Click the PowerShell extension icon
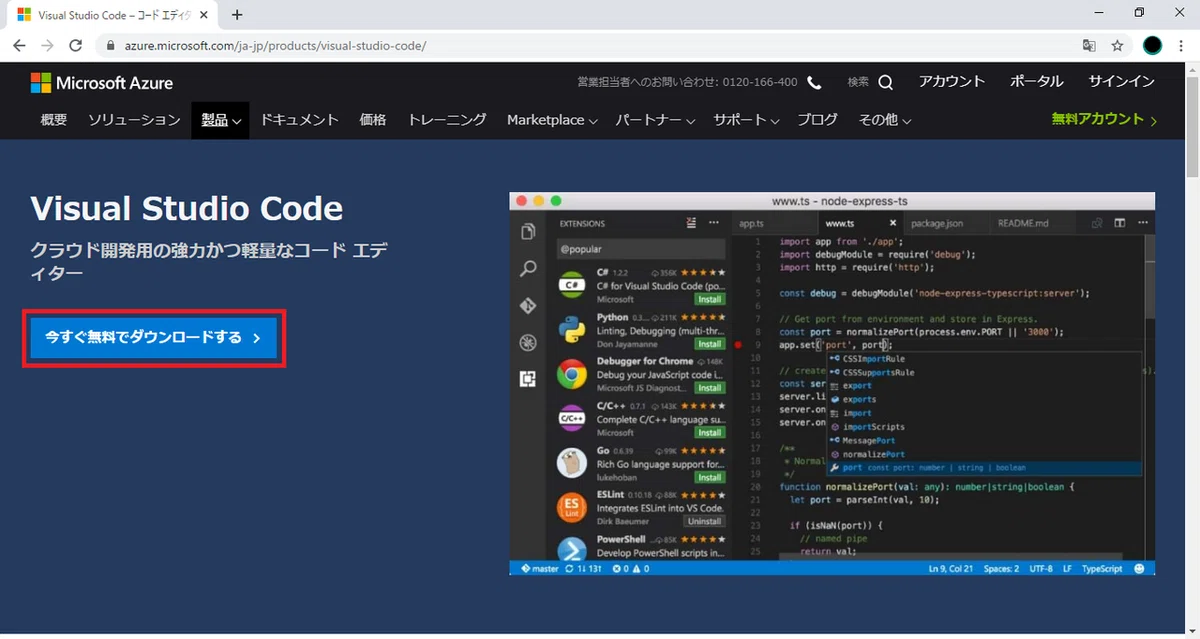The image size is (1200, 639). [572, 549]
